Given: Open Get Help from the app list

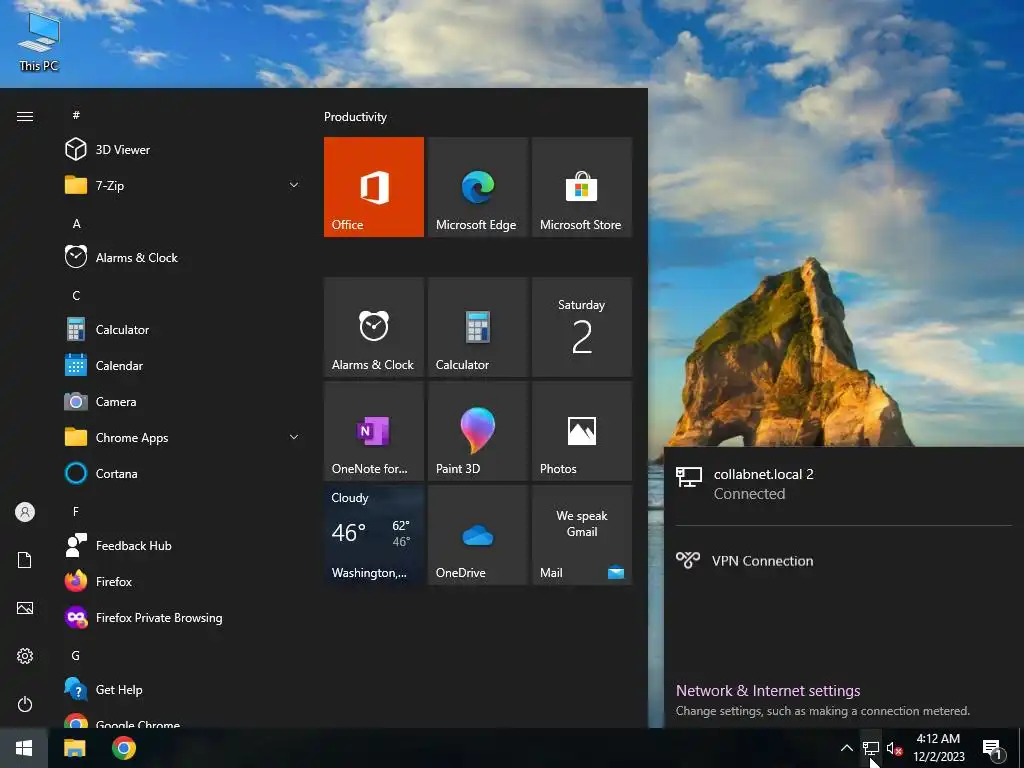Looking at the screenshot, I should point(183,690).
